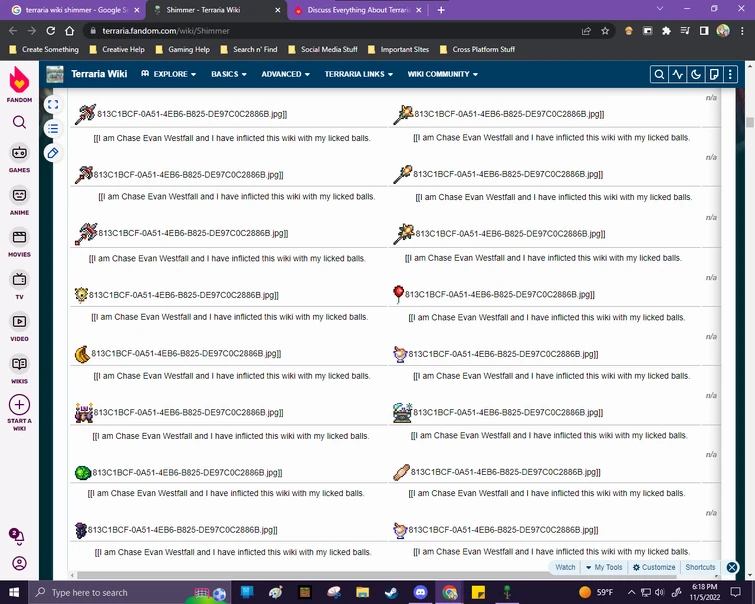Expand the TERRARIA LINKS menu
Image resolution: width=755 pixels, height=604 pixels.
tap(359, 74)
